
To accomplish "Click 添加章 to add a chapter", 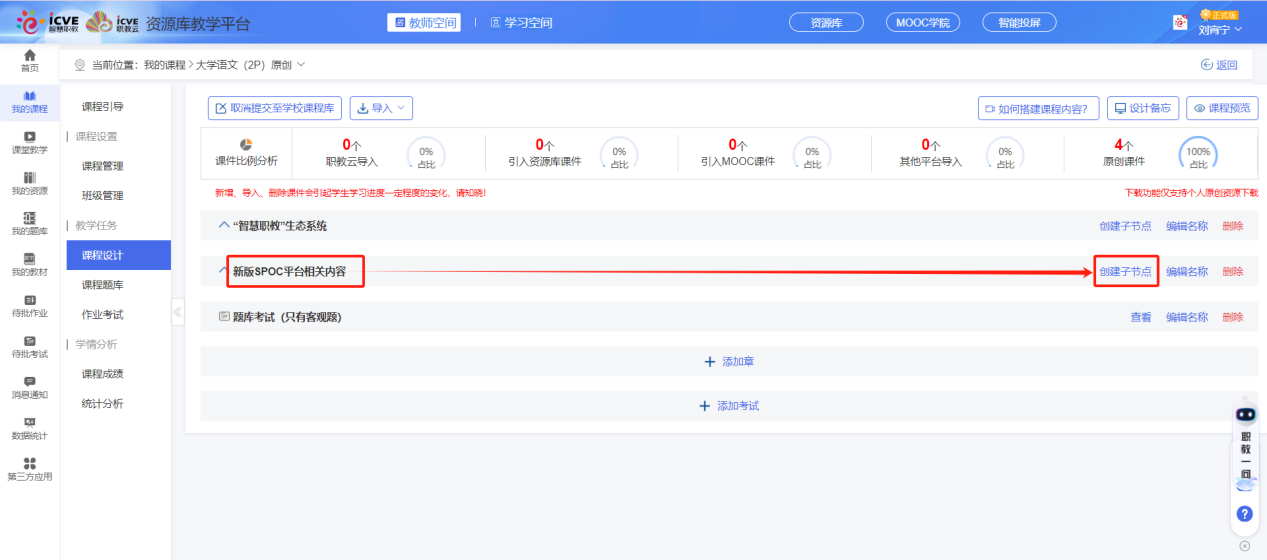I will (x=729, y=361).
